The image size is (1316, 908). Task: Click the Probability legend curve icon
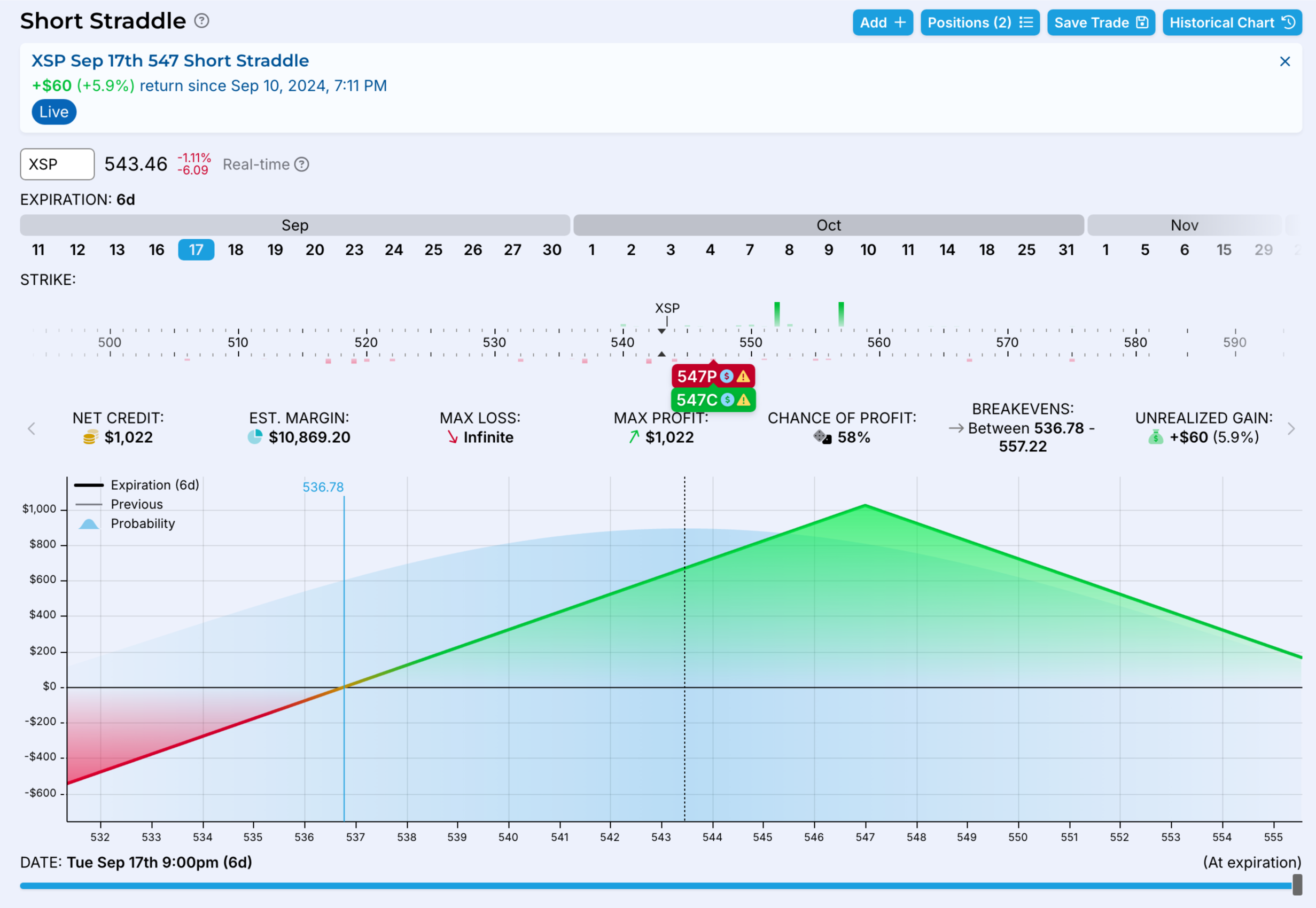click(89, 524)
